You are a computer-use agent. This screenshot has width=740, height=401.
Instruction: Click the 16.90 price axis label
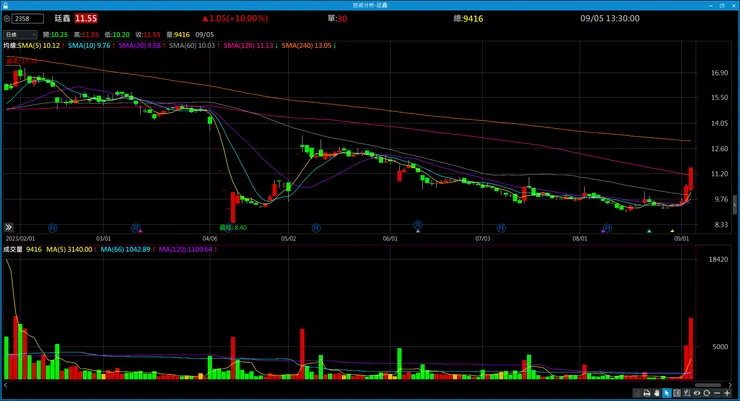click(x=719, y=73)
